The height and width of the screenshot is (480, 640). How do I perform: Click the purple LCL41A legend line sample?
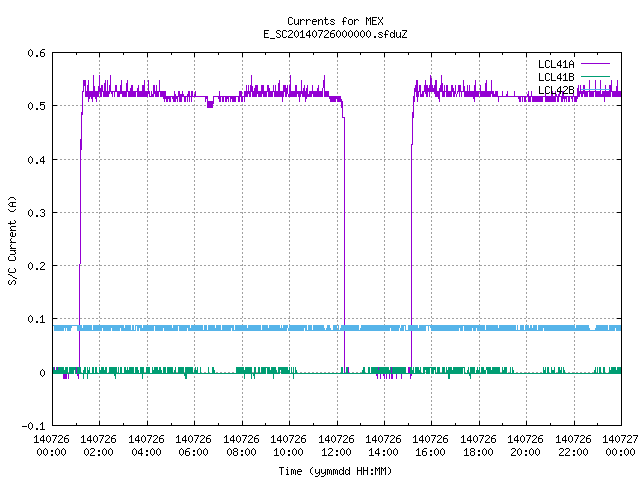click(595, 64)
